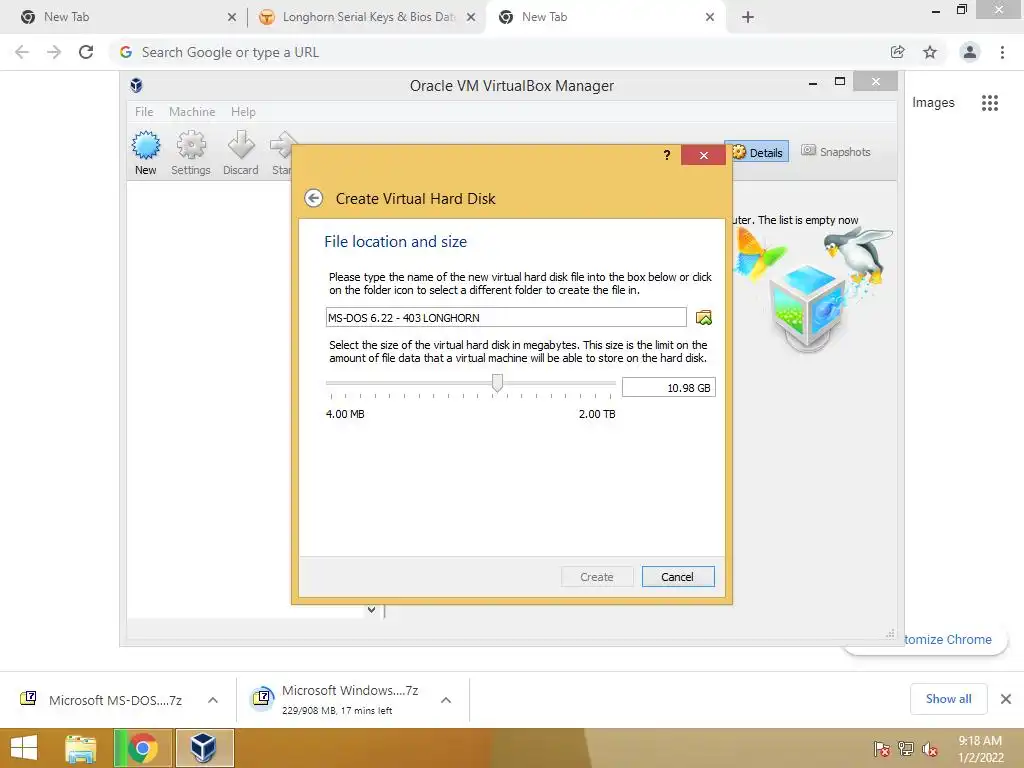Open the File menu in VirtualBox
The height and width of the screenshot is (768, 1024).
[x=144, y=112]
